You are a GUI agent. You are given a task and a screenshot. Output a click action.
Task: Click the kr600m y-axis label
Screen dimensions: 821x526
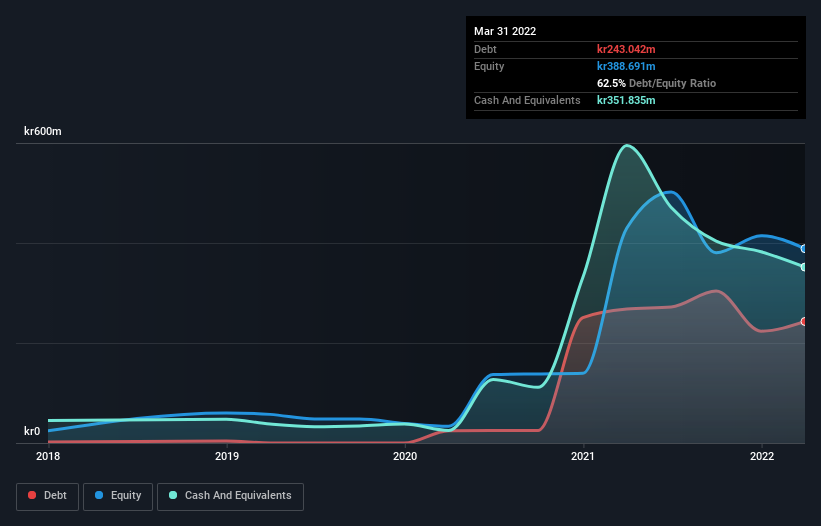click(x=42, y=131)
